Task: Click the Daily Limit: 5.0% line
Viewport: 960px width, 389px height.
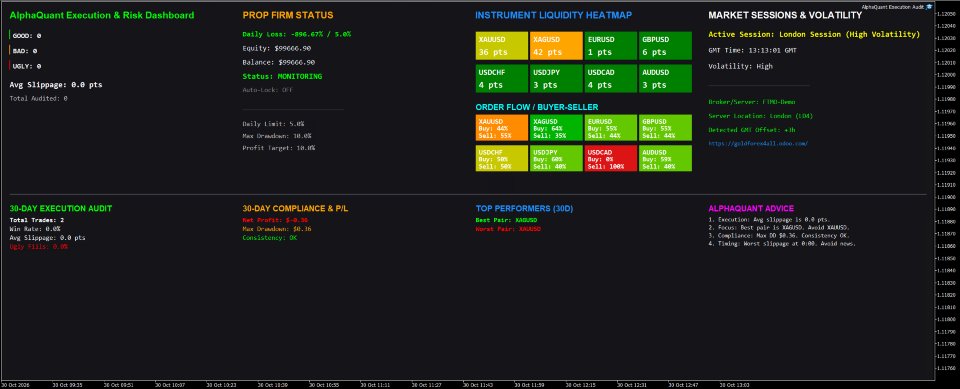Action: pyautogui.click(x=273, y=124)
